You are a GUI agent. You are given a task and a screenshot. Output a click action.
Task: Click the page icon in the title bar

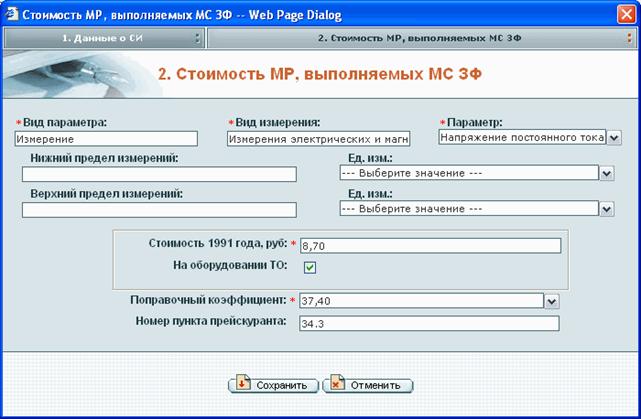11,14
